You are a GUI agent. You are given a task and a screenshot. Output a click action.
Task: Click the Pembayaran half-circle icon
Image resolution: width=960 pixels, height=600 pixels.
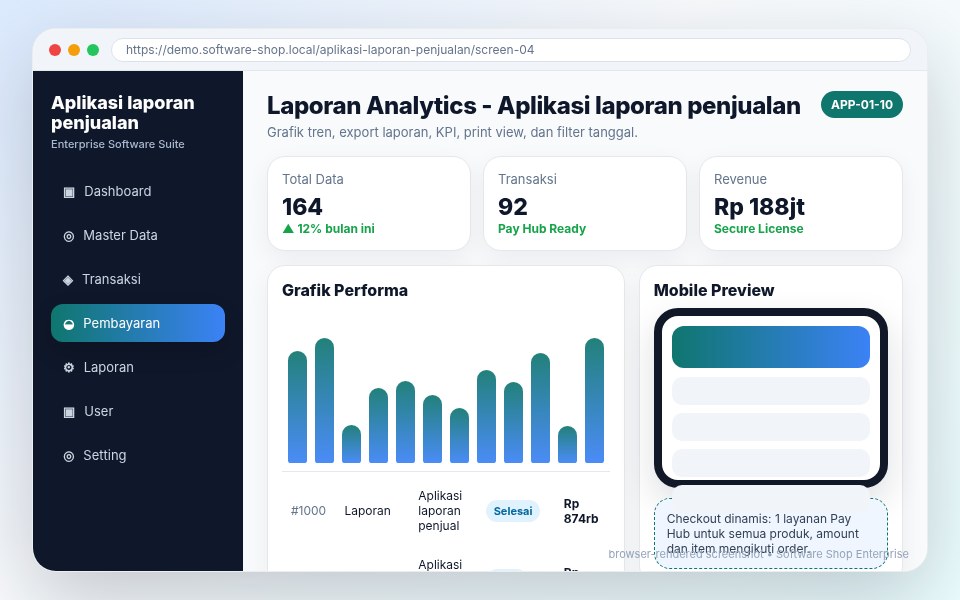click(x=69, y=324)
